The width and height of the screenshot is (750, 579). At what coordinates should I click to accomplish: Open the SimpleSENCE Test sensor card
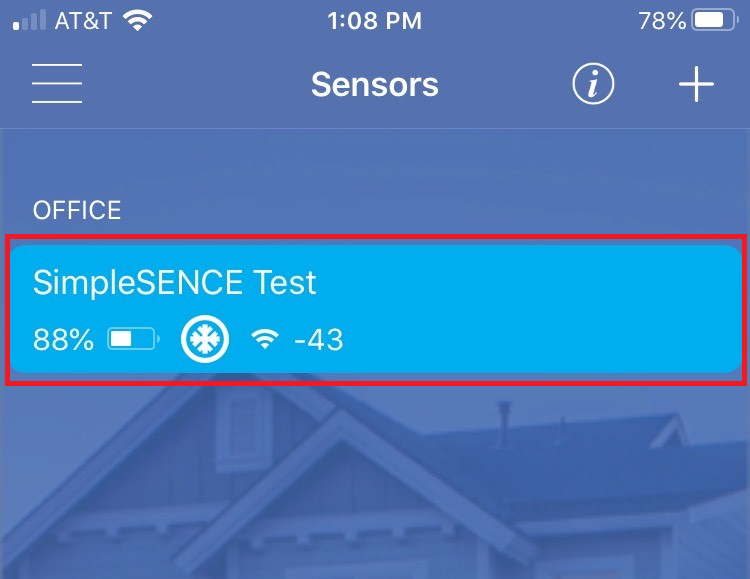click(375, 309)
